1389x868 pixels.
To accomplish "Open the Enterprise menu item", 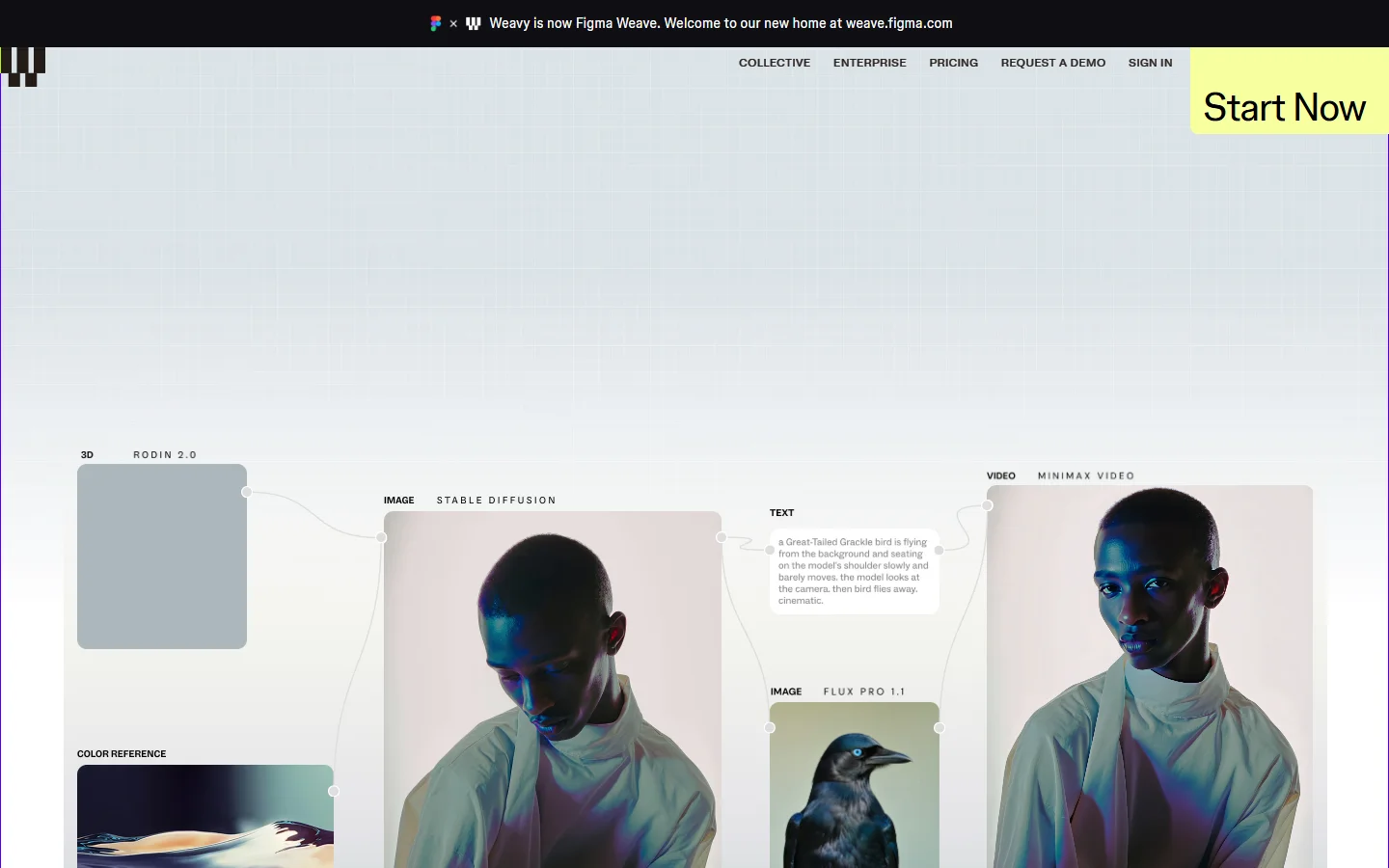I will pyautogui.click(x=870, y=63).
